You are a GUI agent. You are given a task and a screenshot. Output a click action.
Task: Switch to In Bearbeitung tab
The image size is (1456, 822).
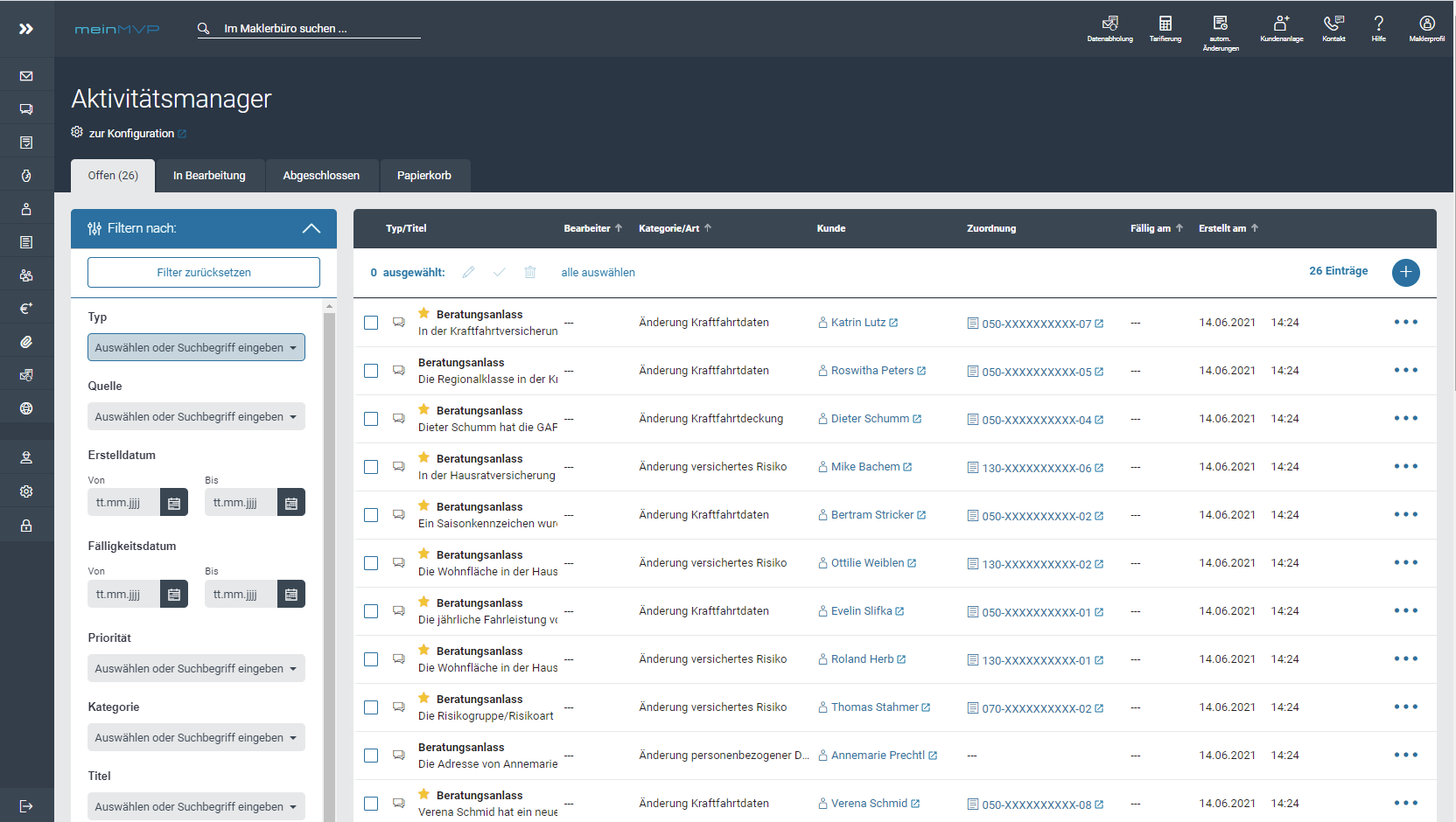click(209, 176)
